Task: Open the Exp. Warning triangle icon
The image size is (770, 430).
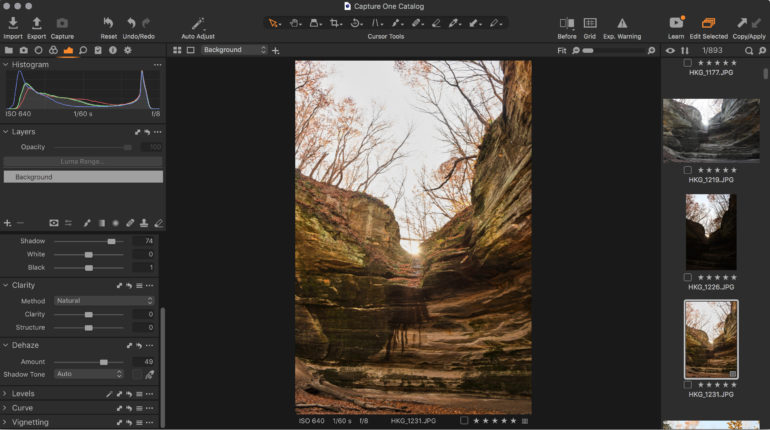Action: click(x=622, y=22)
